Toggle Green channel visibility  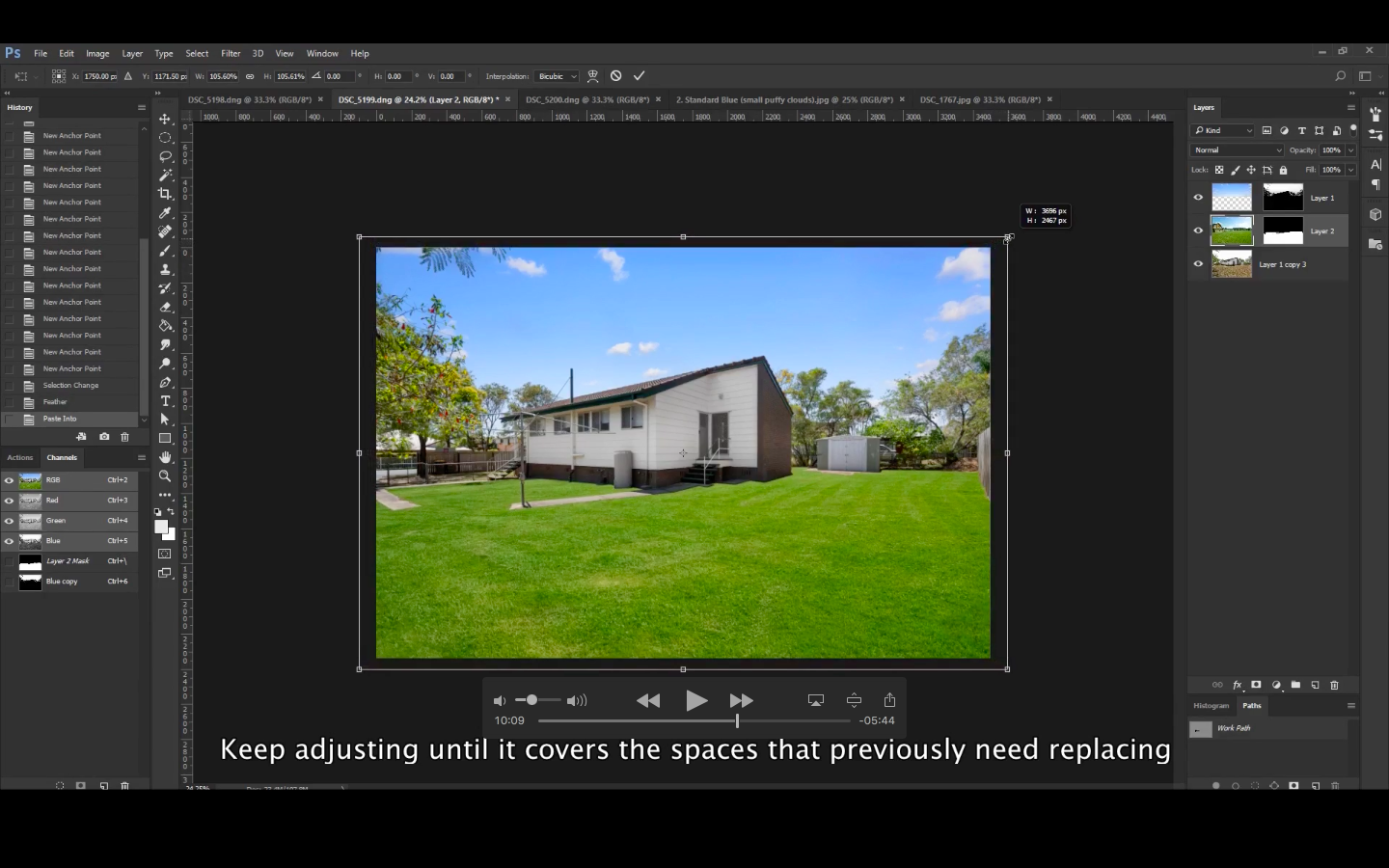(x=9, y=521)
